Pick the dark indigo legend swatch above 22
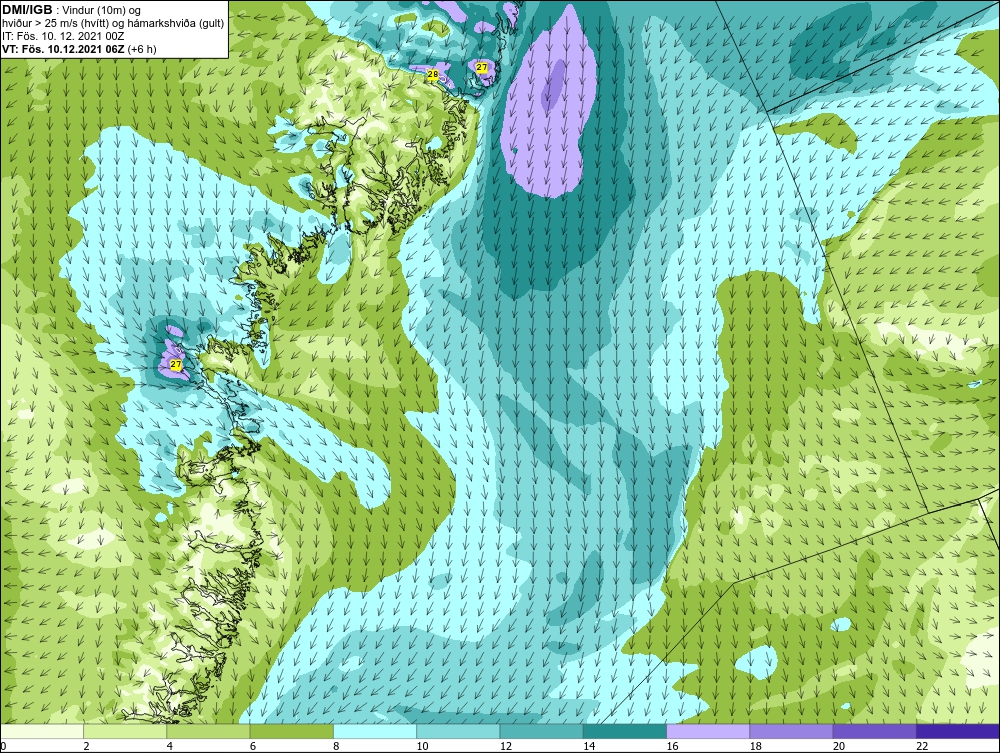The width and height of the screenshot is (1000, 753). [957, 731]
